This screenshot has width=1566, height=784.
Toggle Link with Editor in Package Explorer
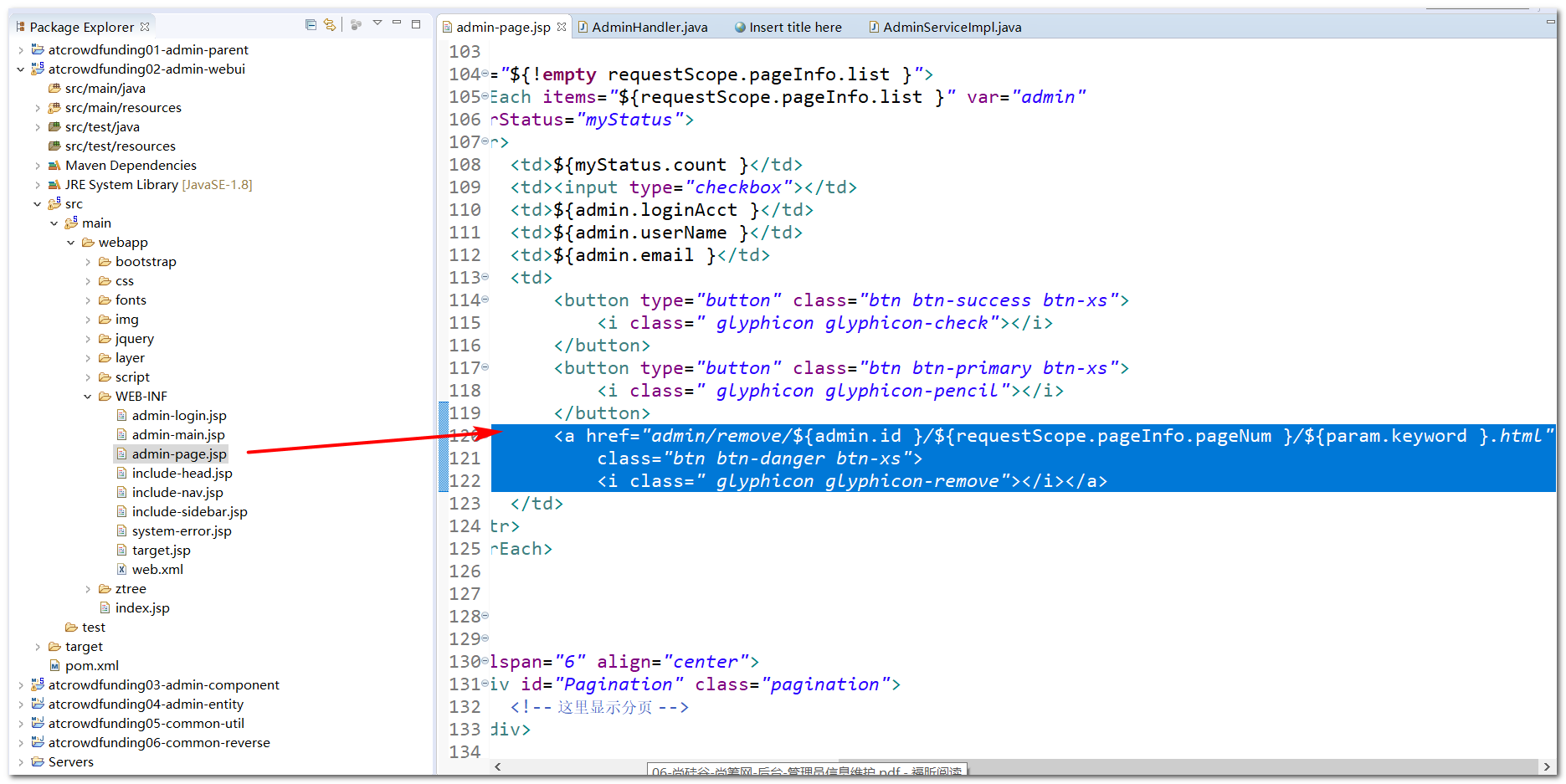pyautogui.click(x=330, y=25)
